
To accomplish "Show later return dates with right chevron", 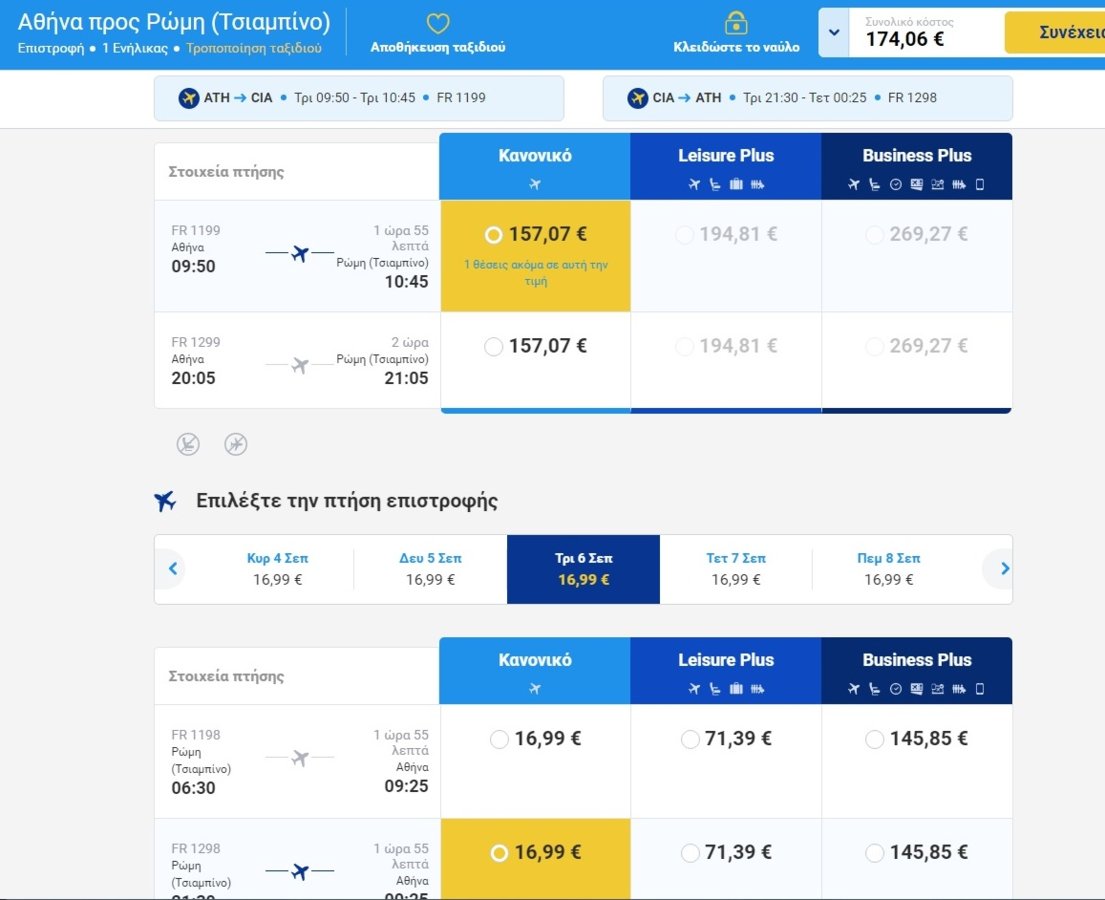I will (1004, 569).
